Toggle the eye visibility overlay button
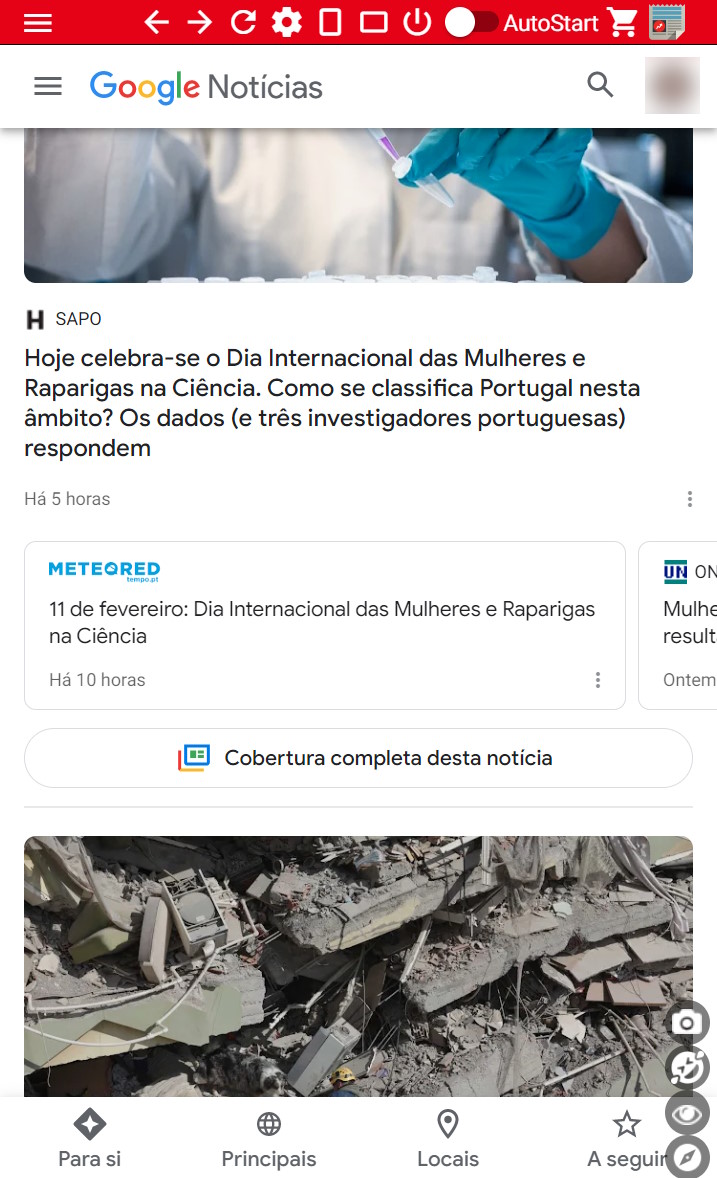The image size is (717, 1178). (x=687, y=1113)
